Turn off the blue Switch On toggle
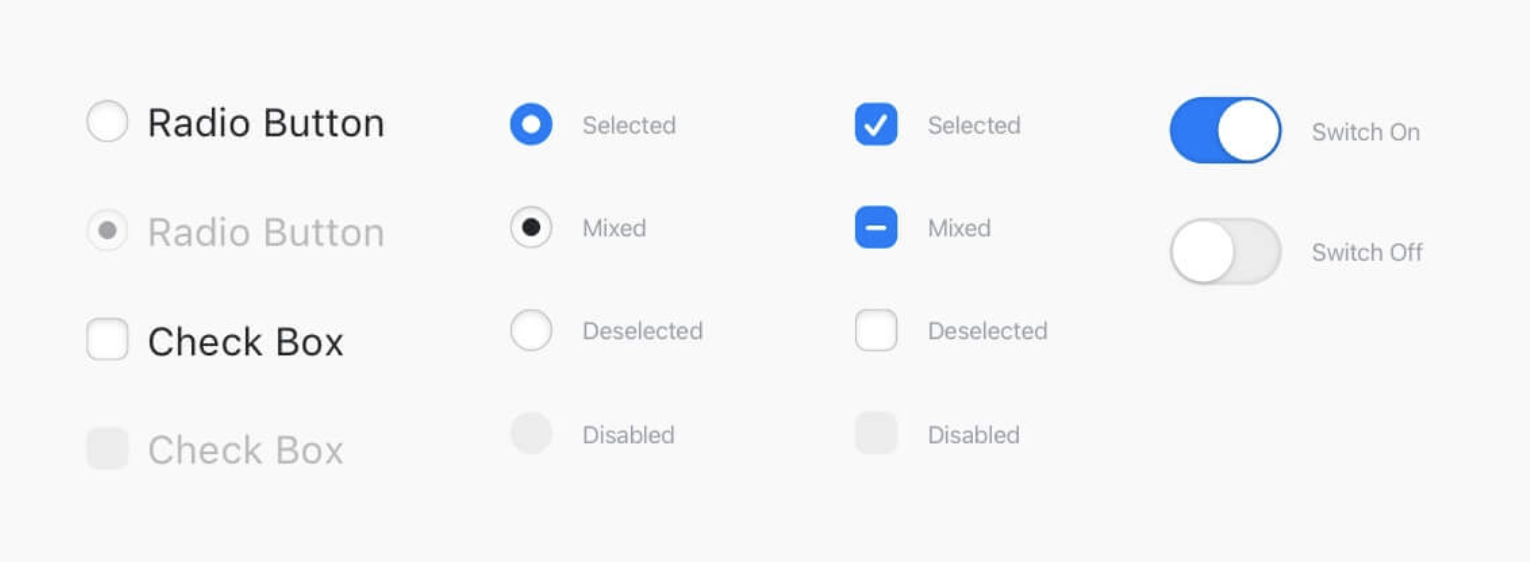The width and height of the screenshot is (1530, 562). (x=1225, y=130)
